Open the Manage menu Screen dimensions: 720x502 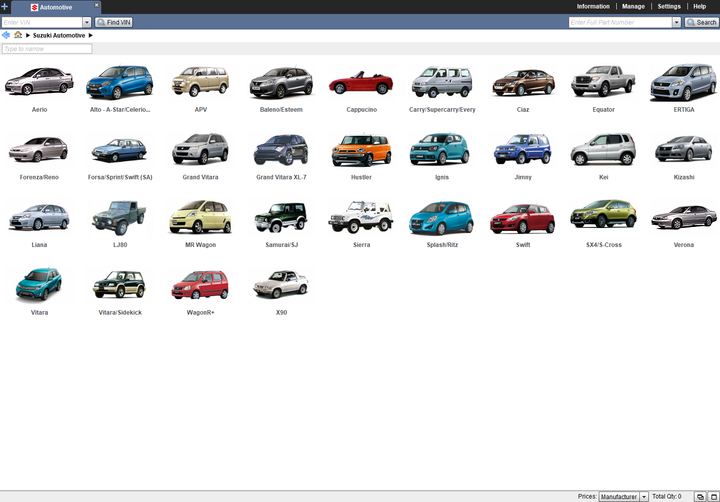click(x=633, y=6)
